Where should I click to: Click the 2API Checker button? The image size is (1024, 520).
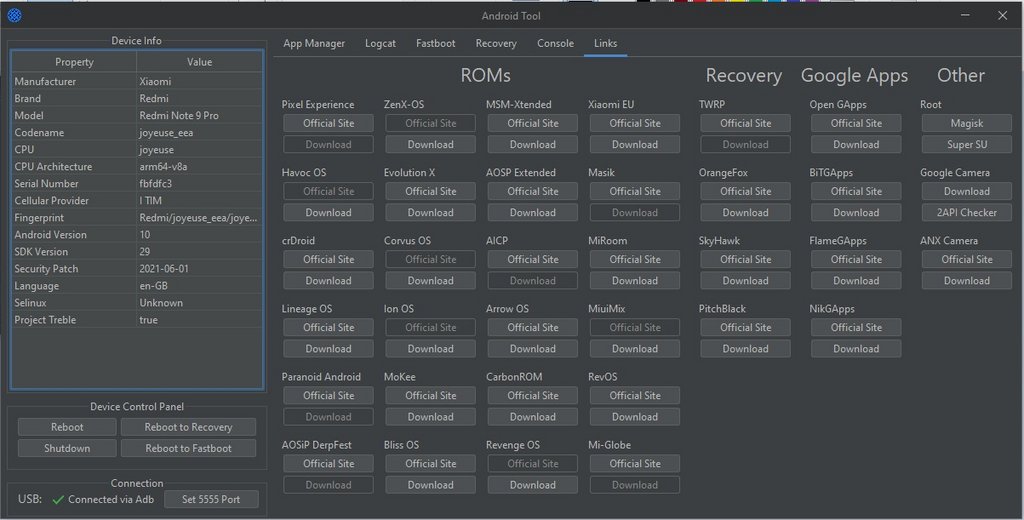click(967, 212)
